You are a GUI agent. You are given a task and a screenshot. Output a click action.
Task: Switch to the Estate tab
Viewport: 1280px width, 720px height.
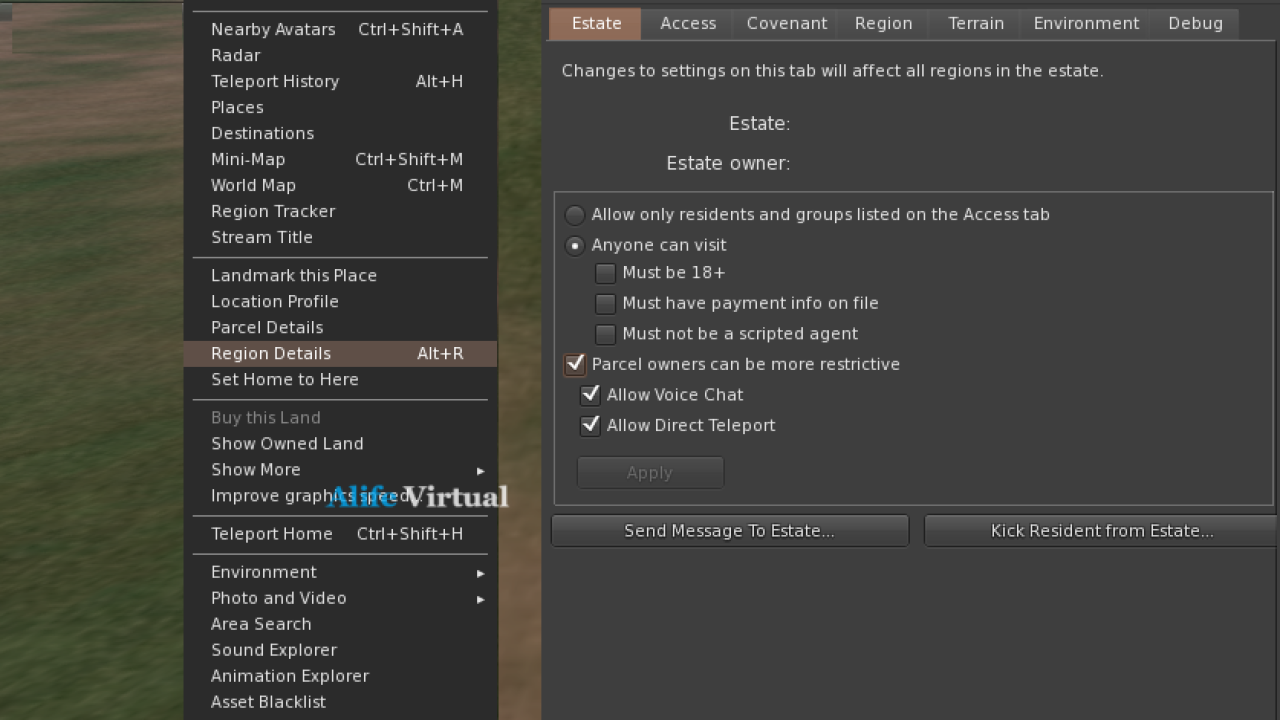596,24
